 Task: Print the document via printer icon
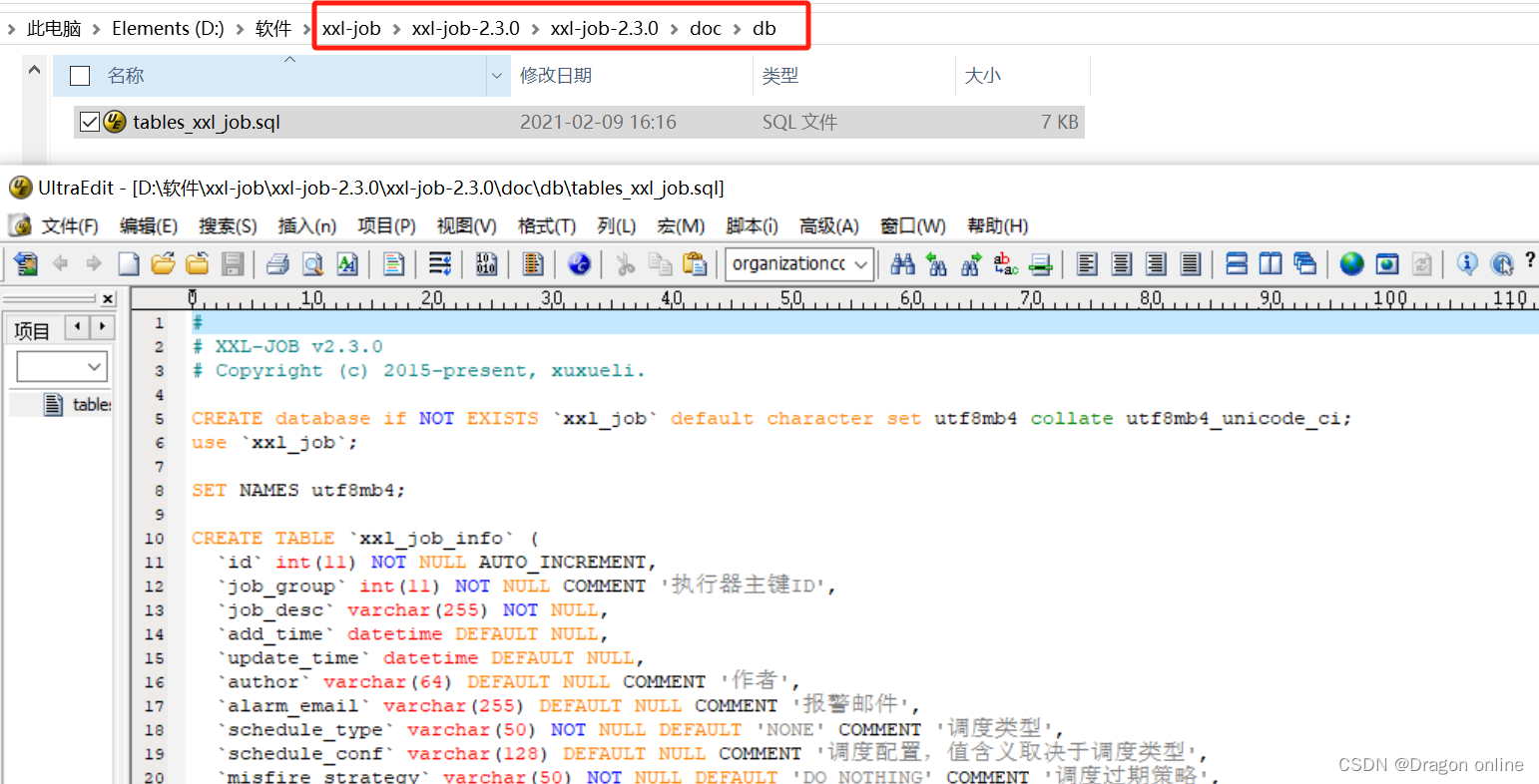pyautogui.click(x=277, y=263)
